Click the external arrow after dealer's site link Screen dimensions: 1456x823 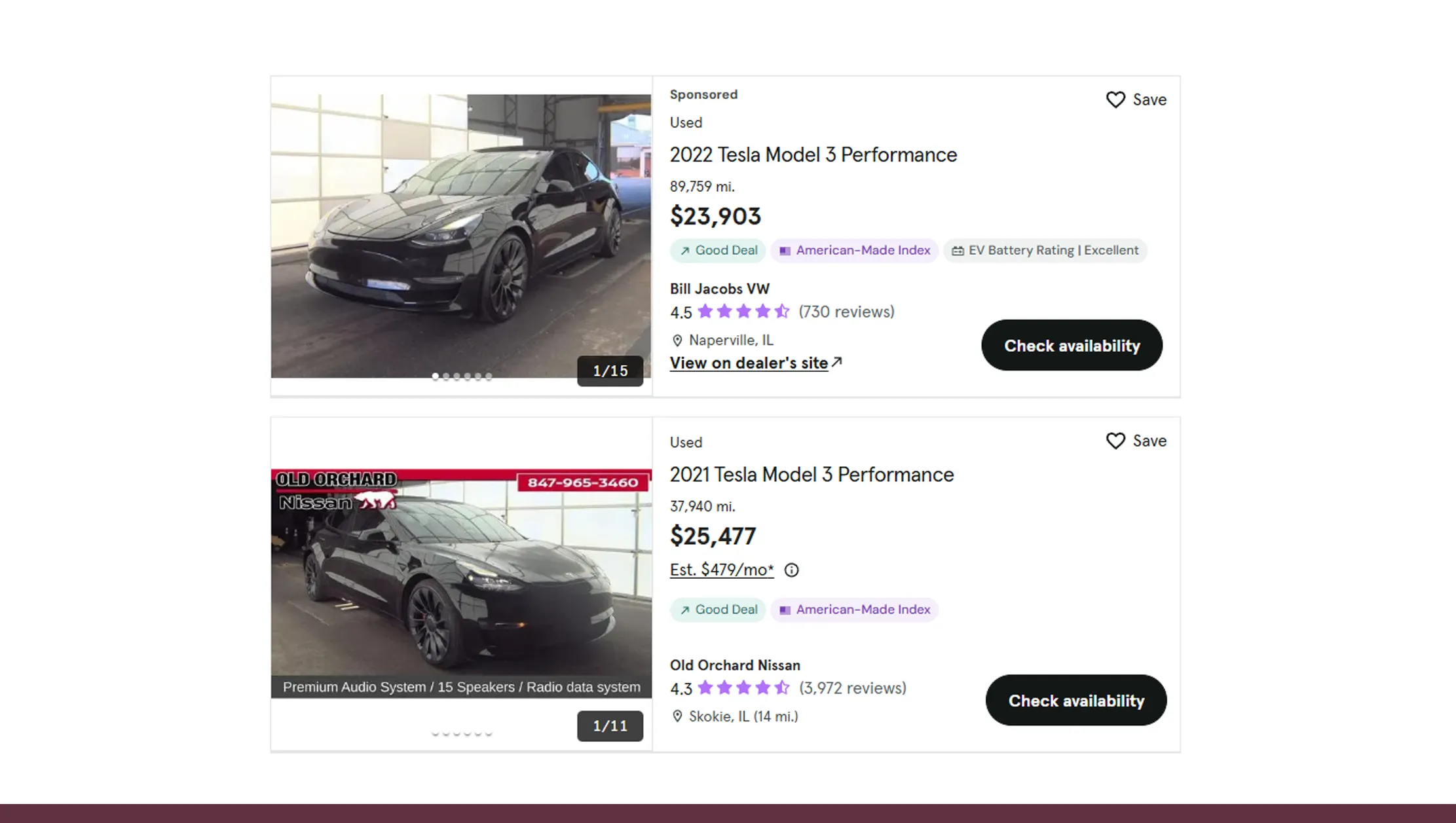coord(837,362)
